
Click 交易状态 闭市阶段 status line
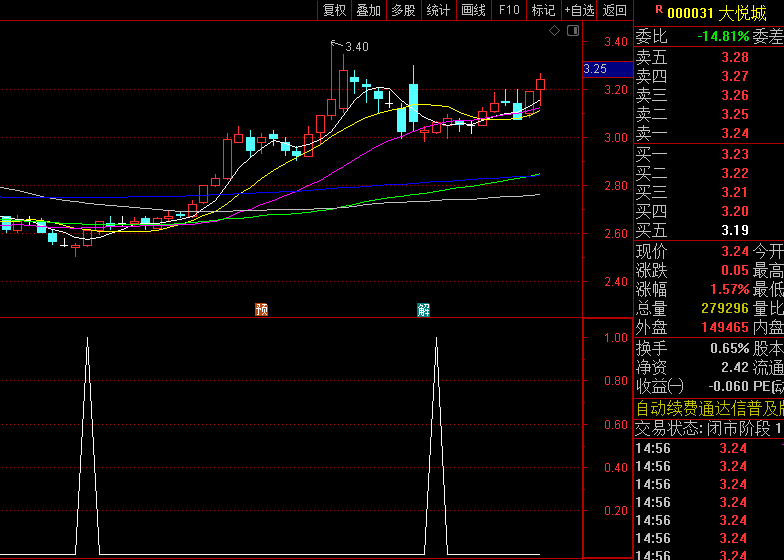709,429
